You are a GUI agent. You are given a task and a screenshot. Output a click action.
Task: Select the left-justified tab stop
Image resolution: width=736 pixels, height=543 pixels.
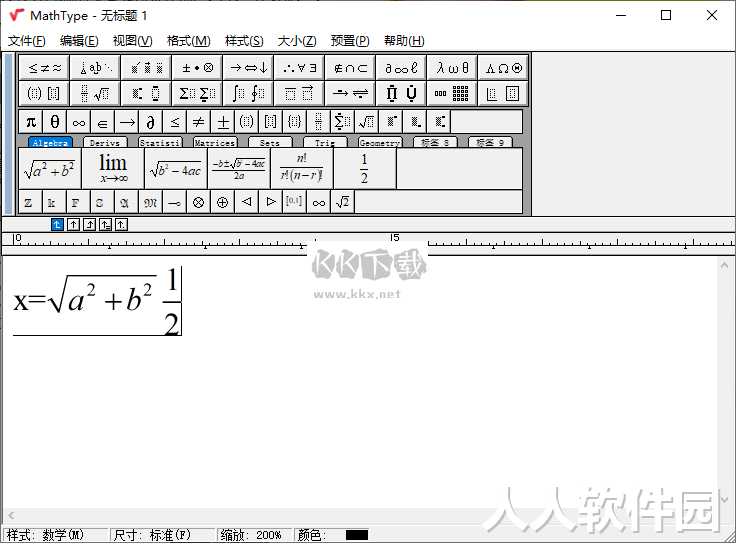pos(57,225)
